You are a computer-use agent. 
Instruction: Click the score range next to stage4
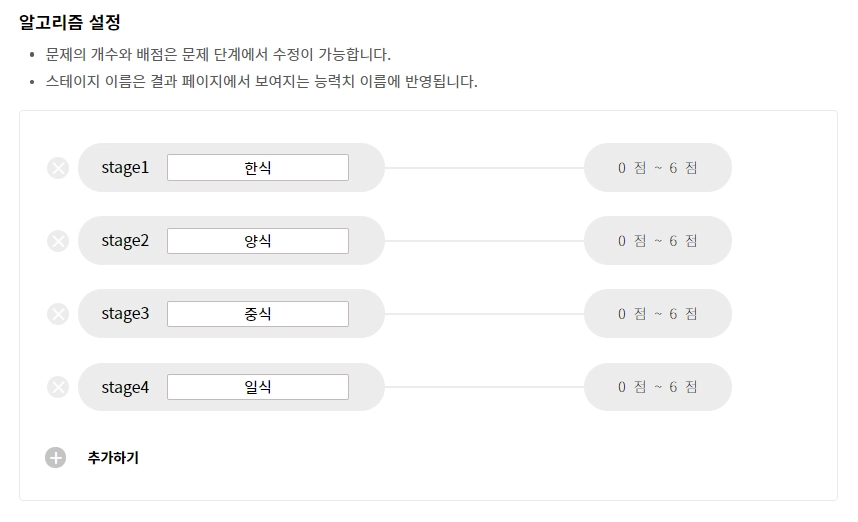coord(657,387)
